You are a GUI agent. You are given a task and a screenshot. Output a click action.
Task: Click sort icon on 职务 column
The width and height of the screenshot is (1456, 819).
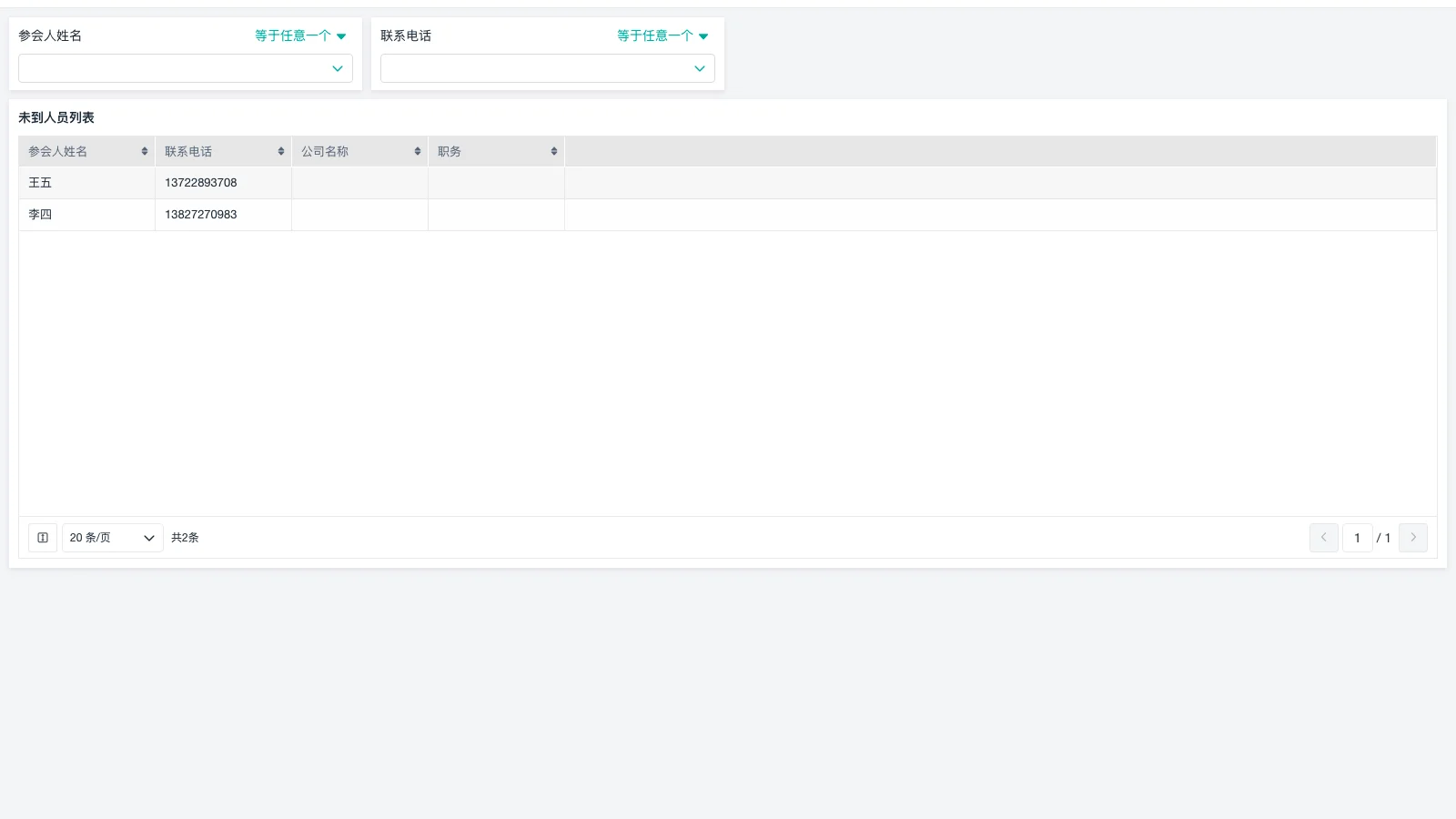(554, 151)
